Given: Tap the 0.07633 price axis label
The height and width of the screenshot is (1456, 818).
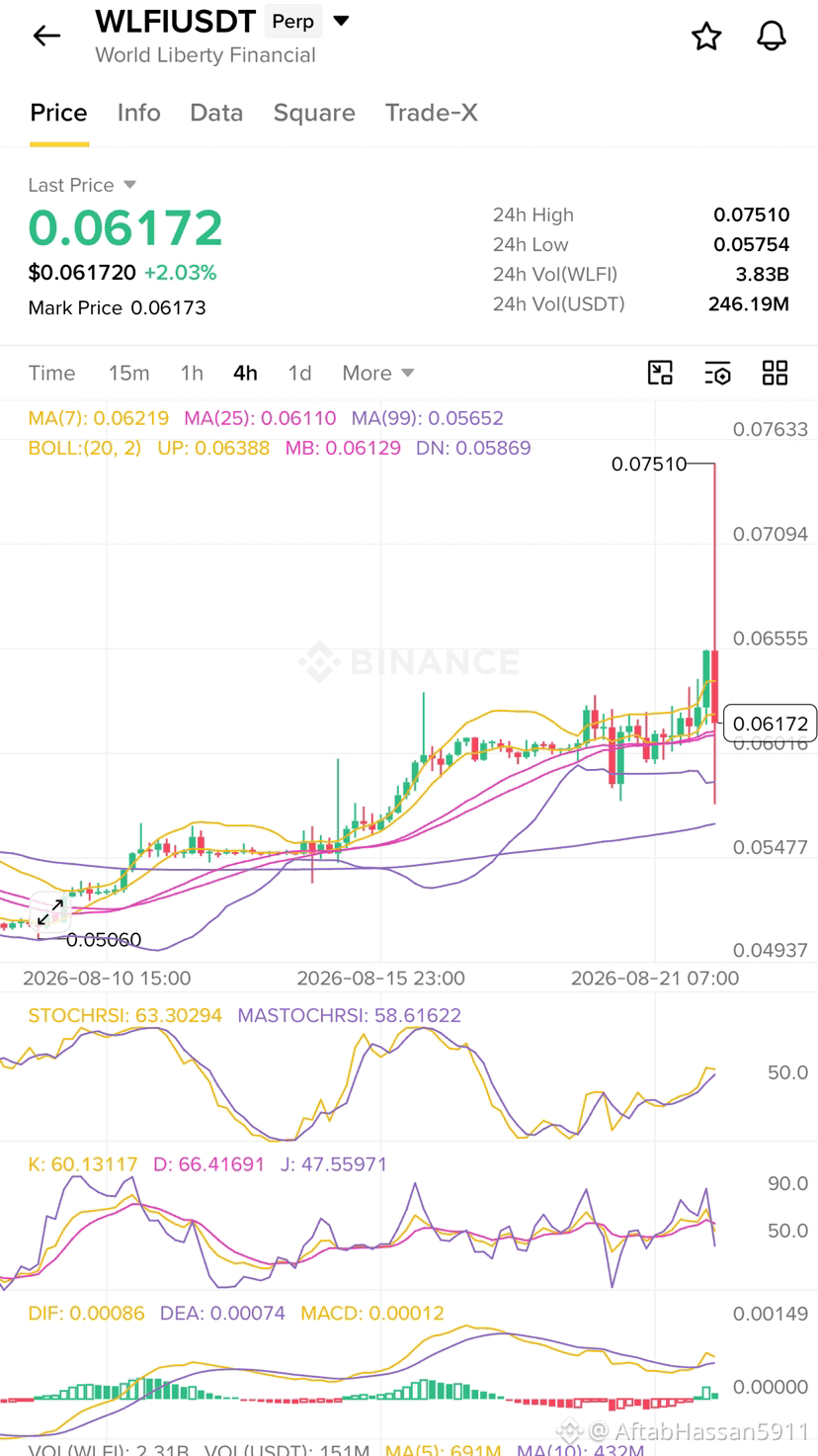Looking at the screenshot, I should point(771,430).
